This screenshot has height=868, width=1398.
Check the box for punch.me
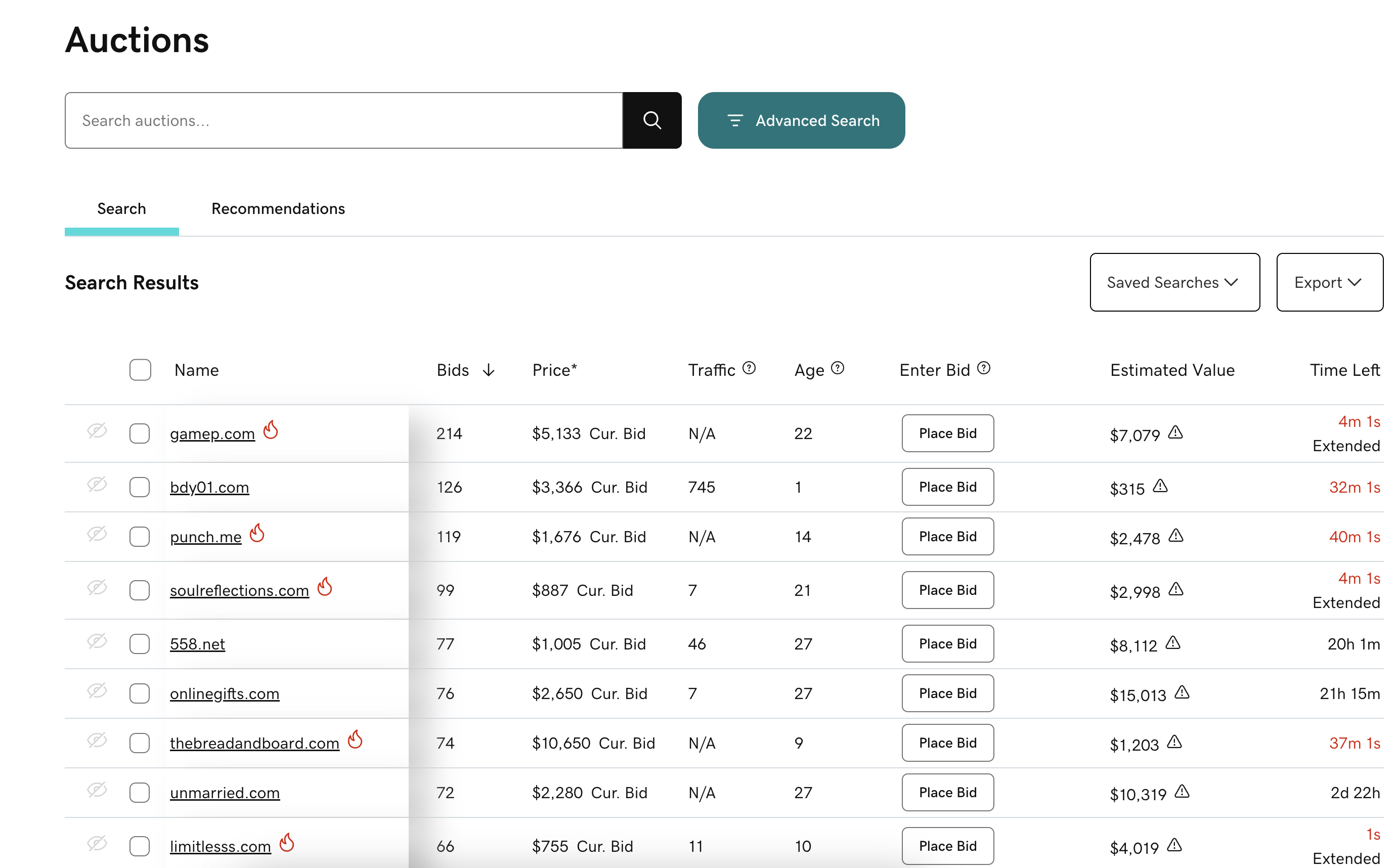point(140,537)
